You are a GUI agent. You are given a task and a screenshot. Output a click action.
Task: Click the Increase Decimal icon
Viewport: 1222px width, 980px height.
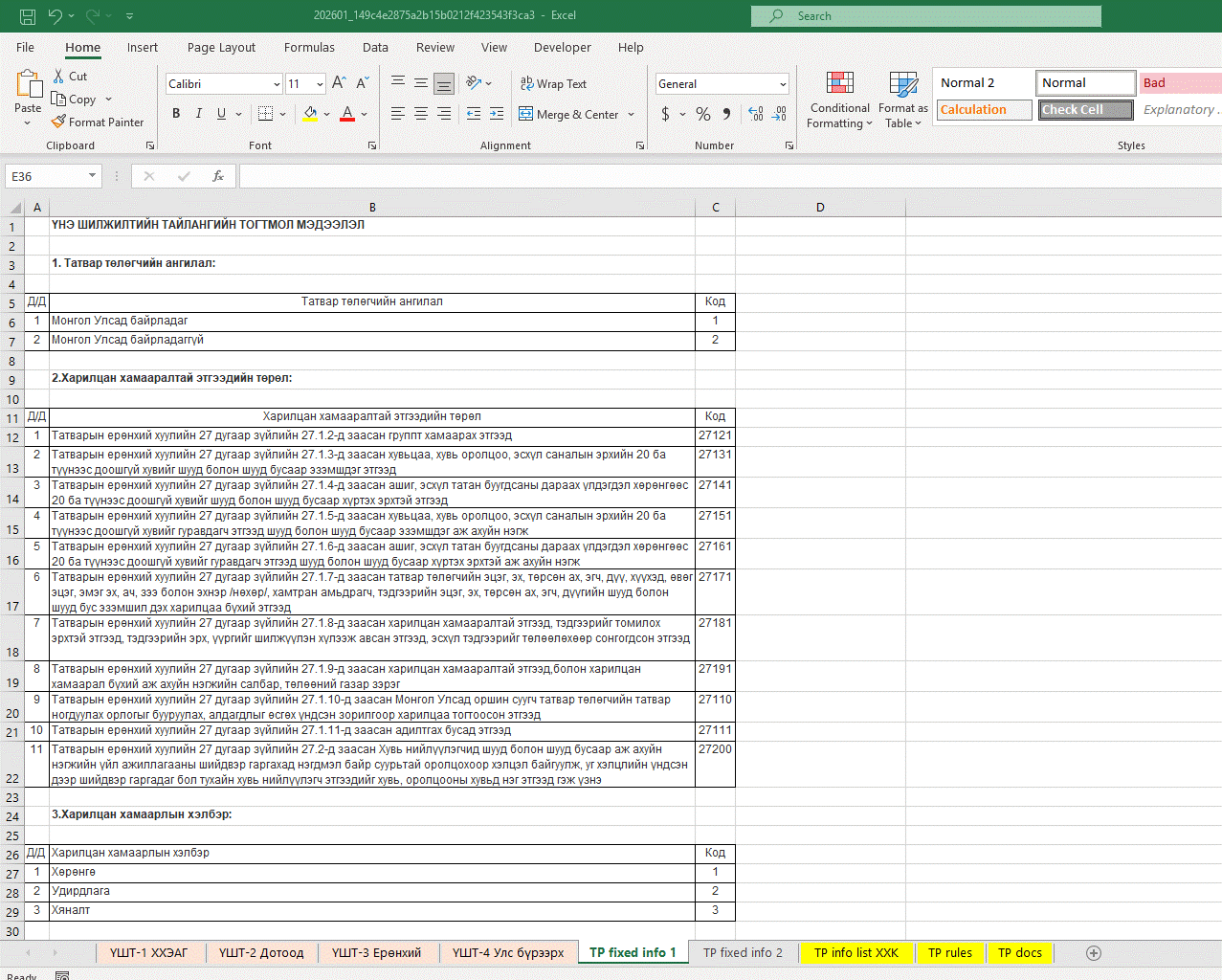(x=756, y=114)
